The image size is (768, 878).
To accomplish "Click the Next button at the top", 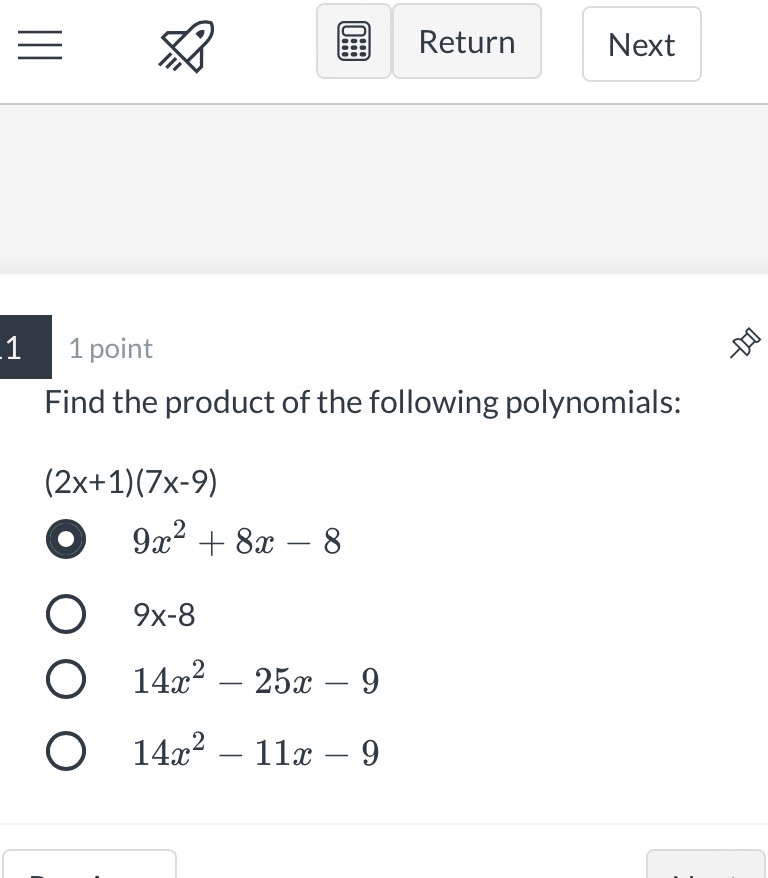I will 641,44.
